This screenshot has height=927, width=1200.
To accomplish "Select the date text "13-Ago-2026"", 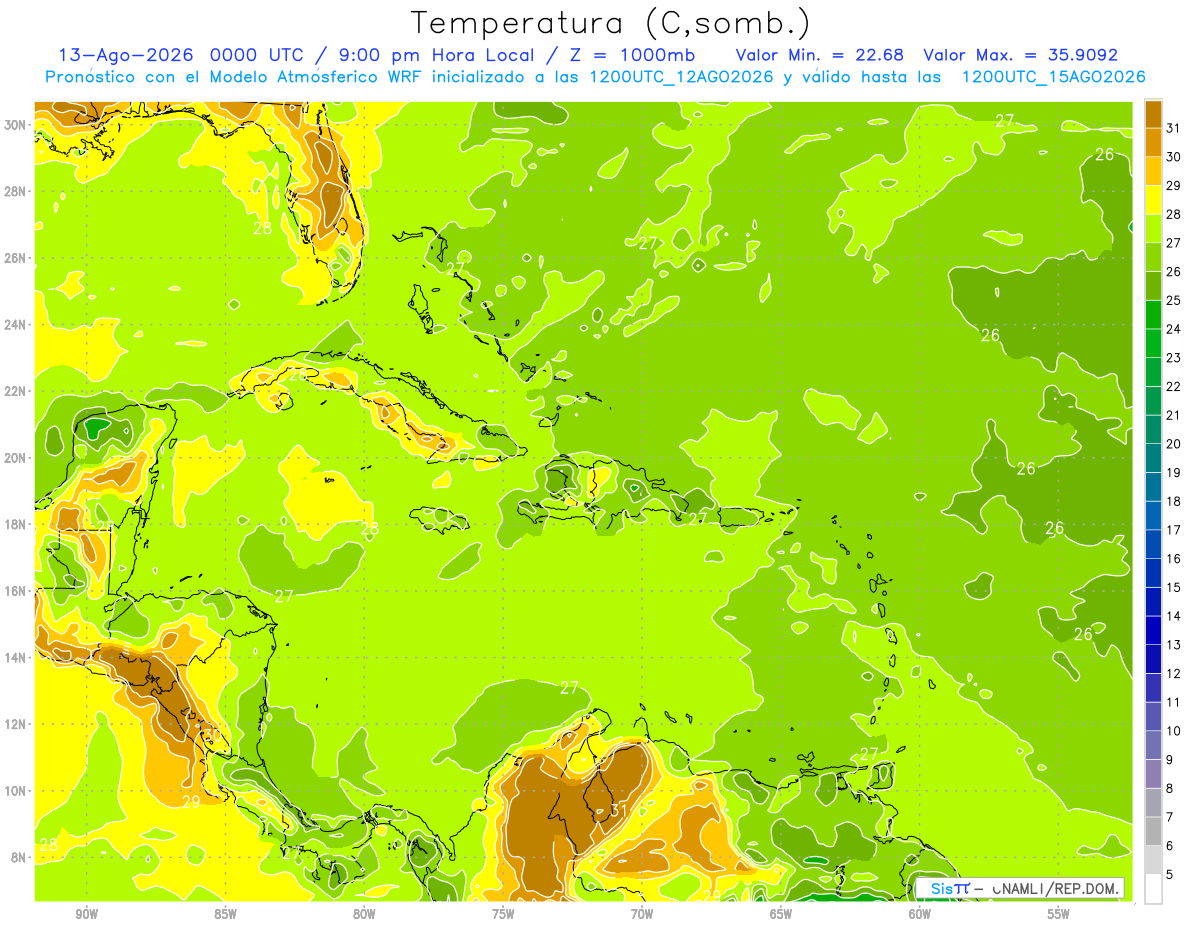I will pos(128,55).
